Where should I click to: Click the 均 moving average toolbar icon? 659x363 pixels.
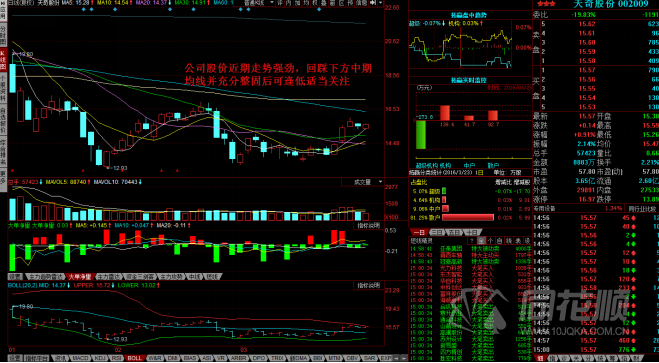coord(305,3)
